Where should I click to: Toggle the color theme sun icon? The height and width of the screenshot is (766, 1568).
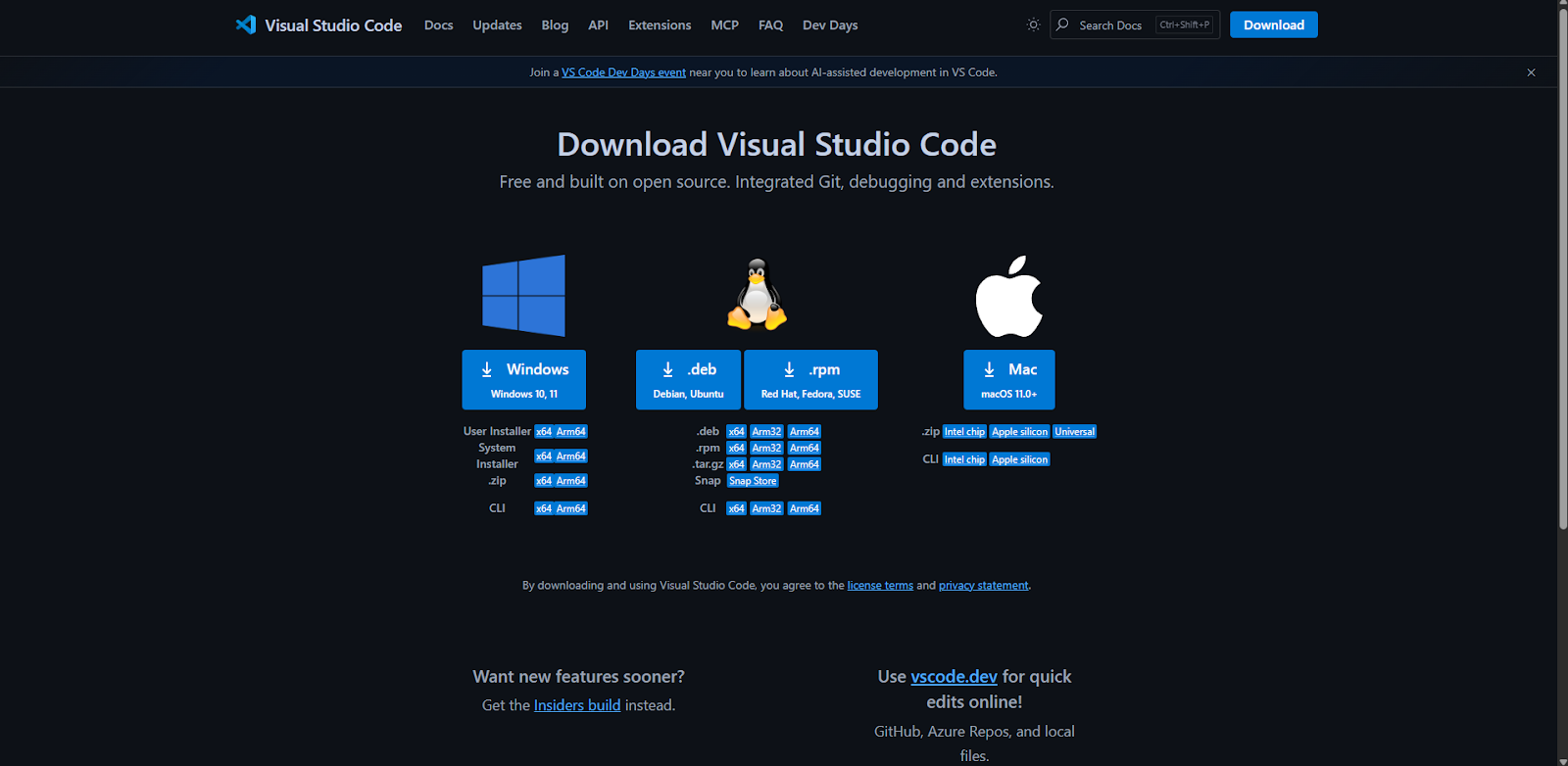click(1033, 24)
